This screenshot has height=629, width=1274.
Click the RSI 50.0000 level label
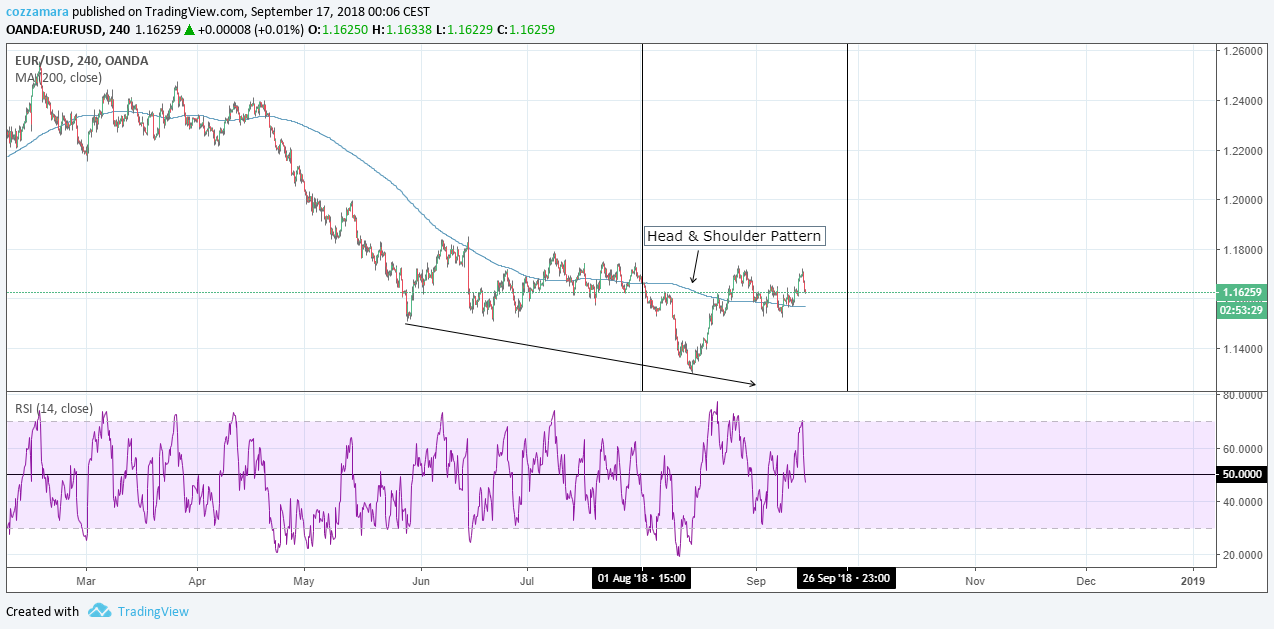point(1242,475)
